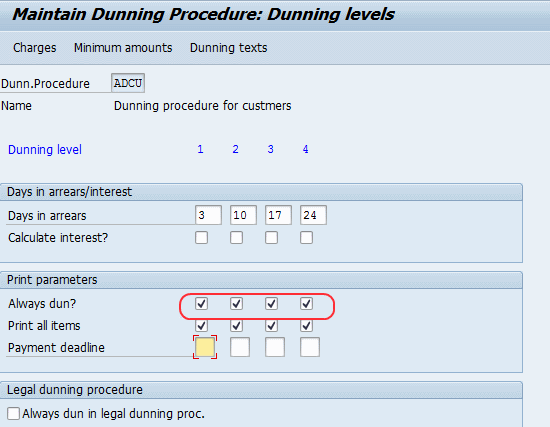The width and height of the screenshot is (550, 427).
Task: Enable Calculate interest for level 3
Action: pyautogui.click(x=271, y=238)
